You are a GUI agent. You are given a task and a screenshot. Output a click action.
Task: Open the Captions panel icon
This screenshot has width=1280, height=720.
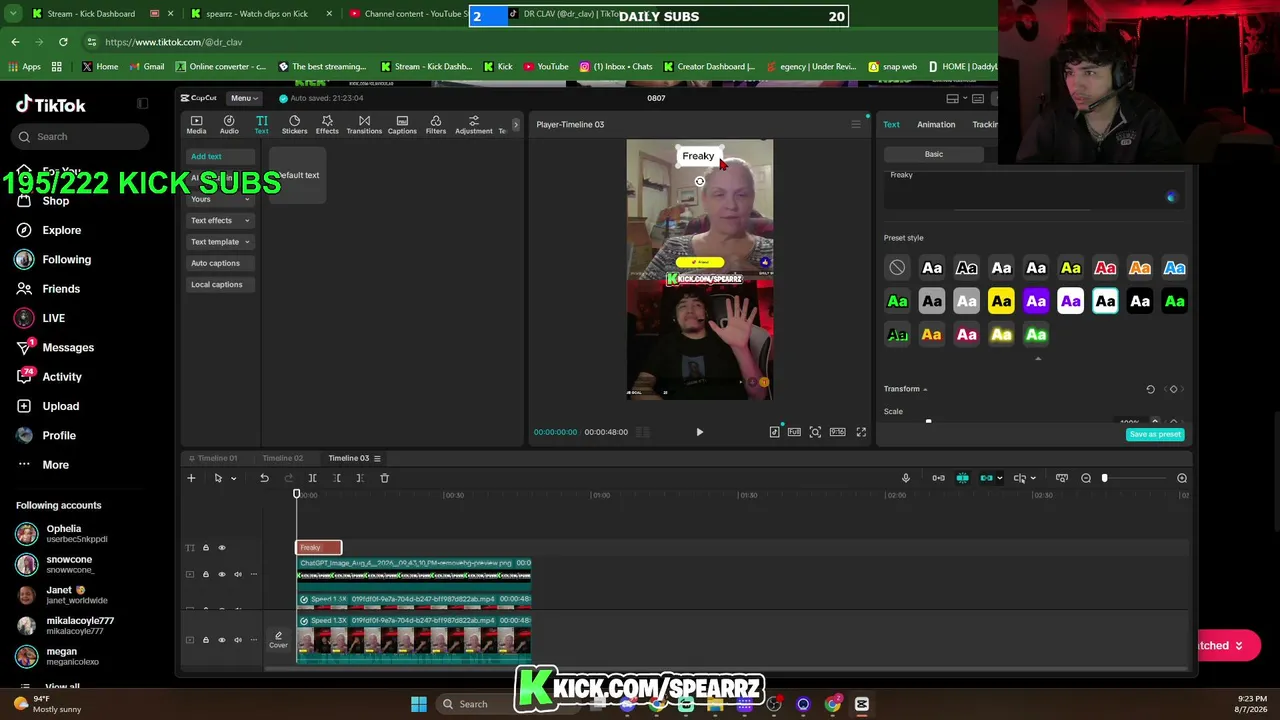(402, 125)
